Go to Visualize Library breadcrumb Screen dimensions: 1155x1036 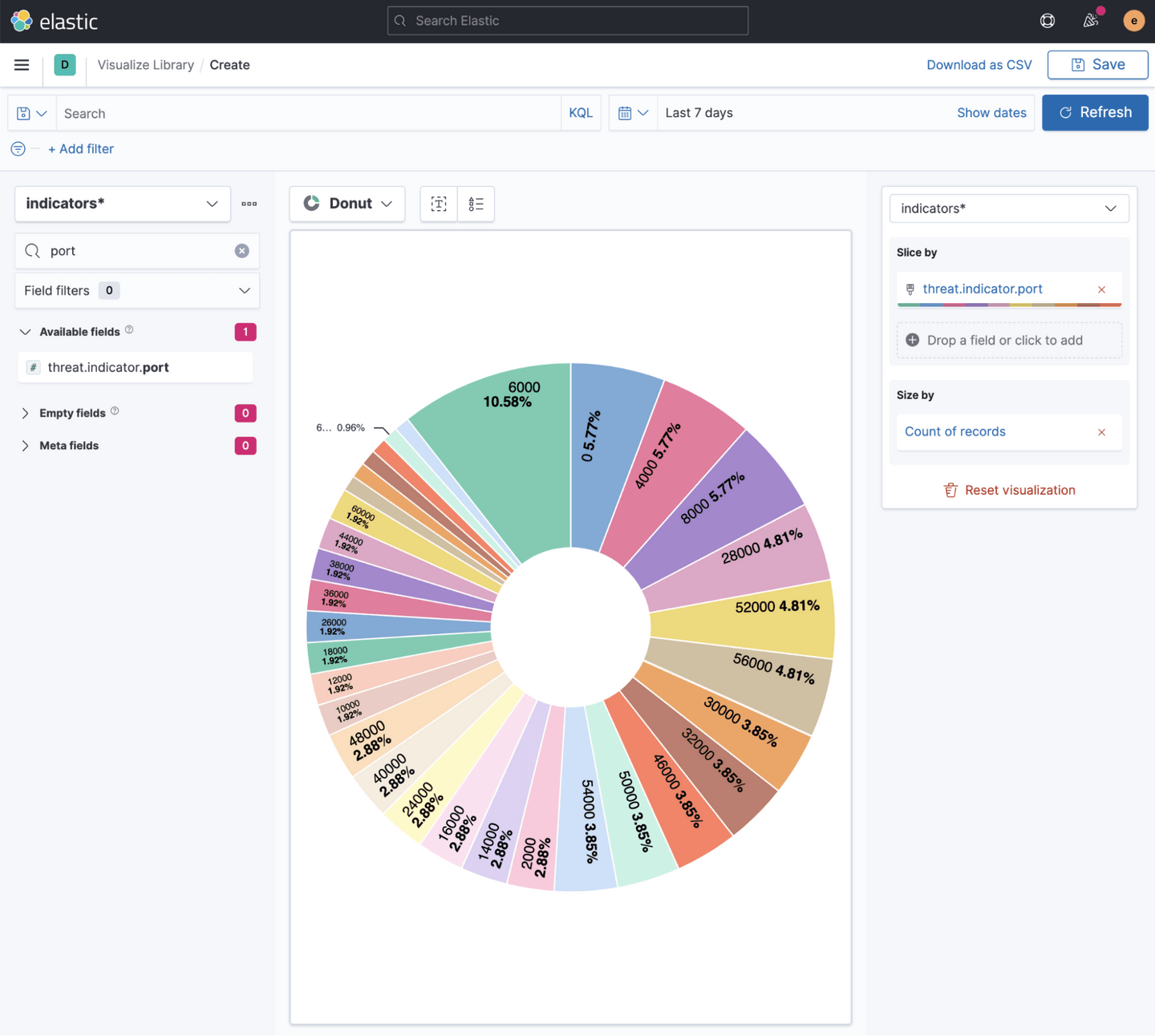145,65
